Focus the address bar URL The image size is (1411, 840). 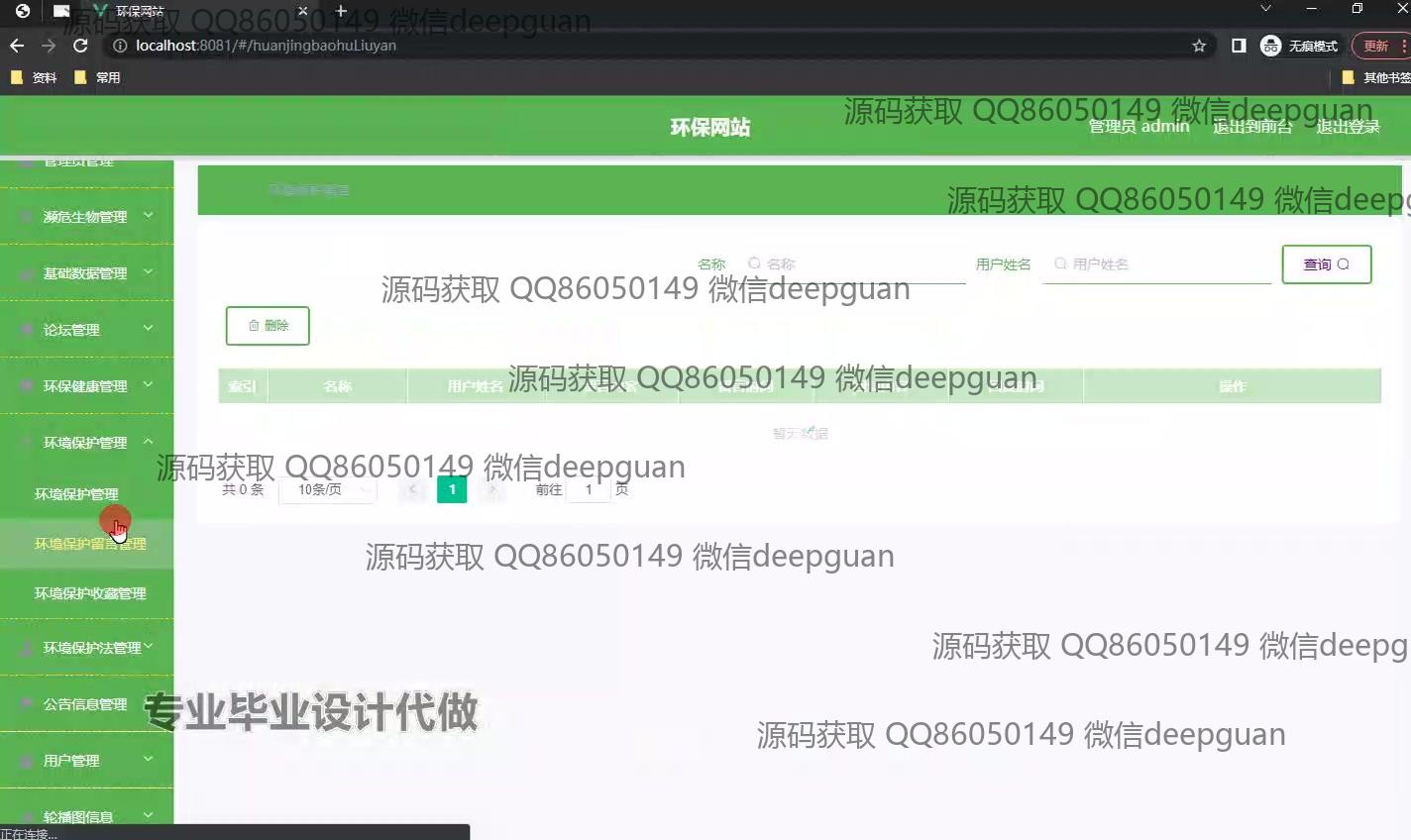coord(266,46)
